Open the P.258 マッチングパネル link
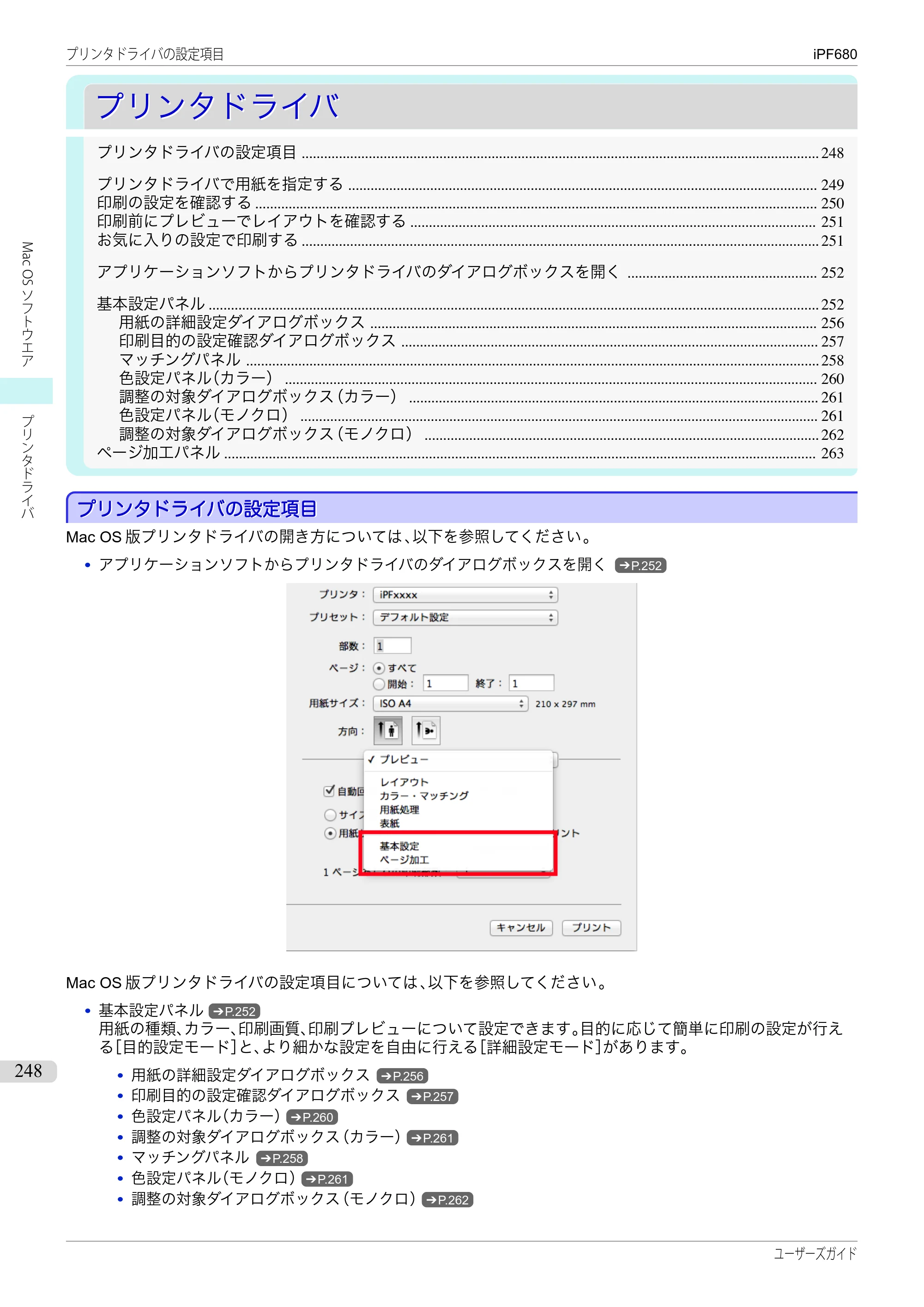This screenshot has height=1307, width=924. point(282,1158)
